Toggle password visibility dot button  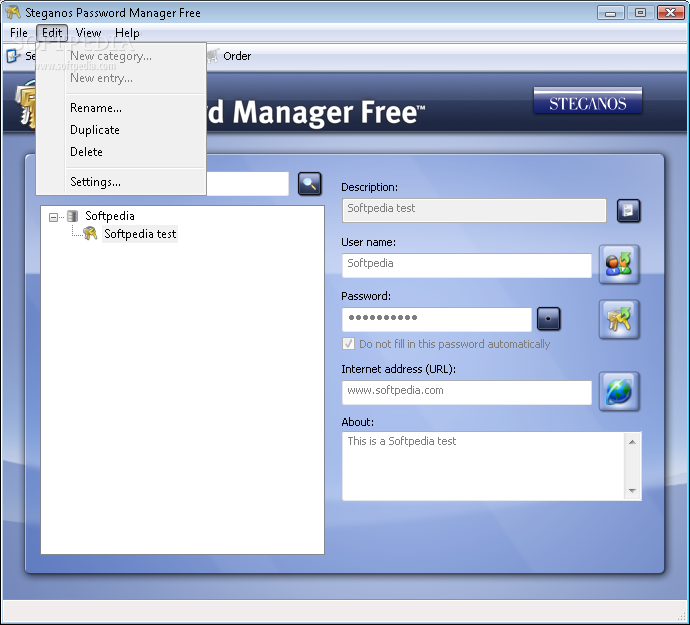pyautogui.click(x=548, y=319)
